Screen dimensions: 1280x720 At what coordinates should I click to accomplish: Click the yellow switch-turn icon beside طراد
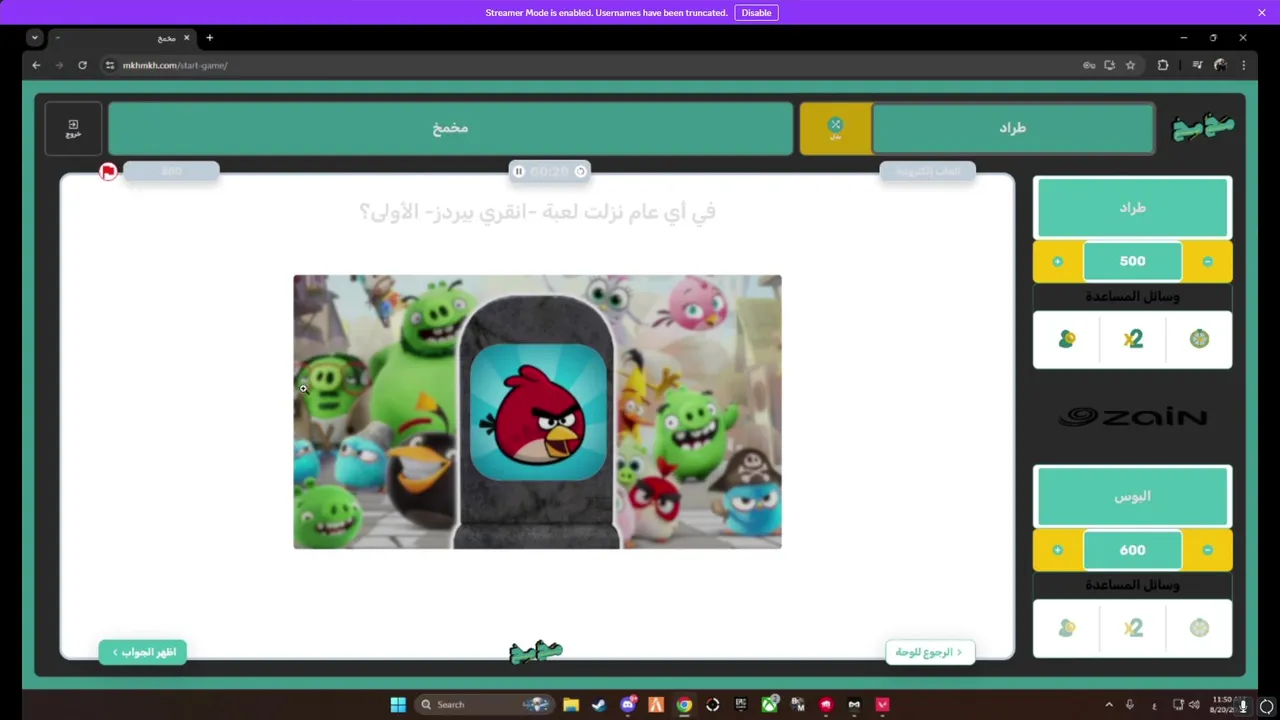tap(835, 128)
